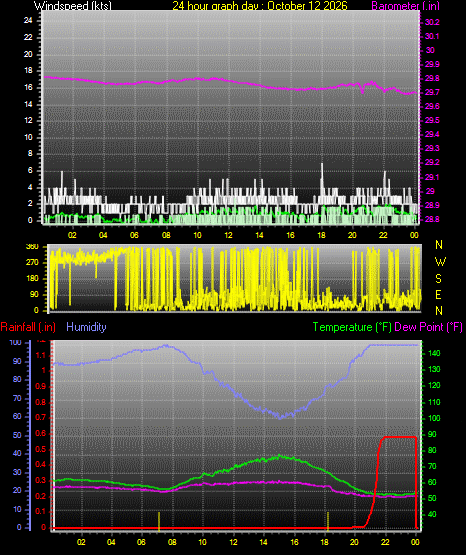The width and height of the screenshot is (466, 555).
Task: Click the magenta "Dew Point (°F)" legend label
Action: 428,327
